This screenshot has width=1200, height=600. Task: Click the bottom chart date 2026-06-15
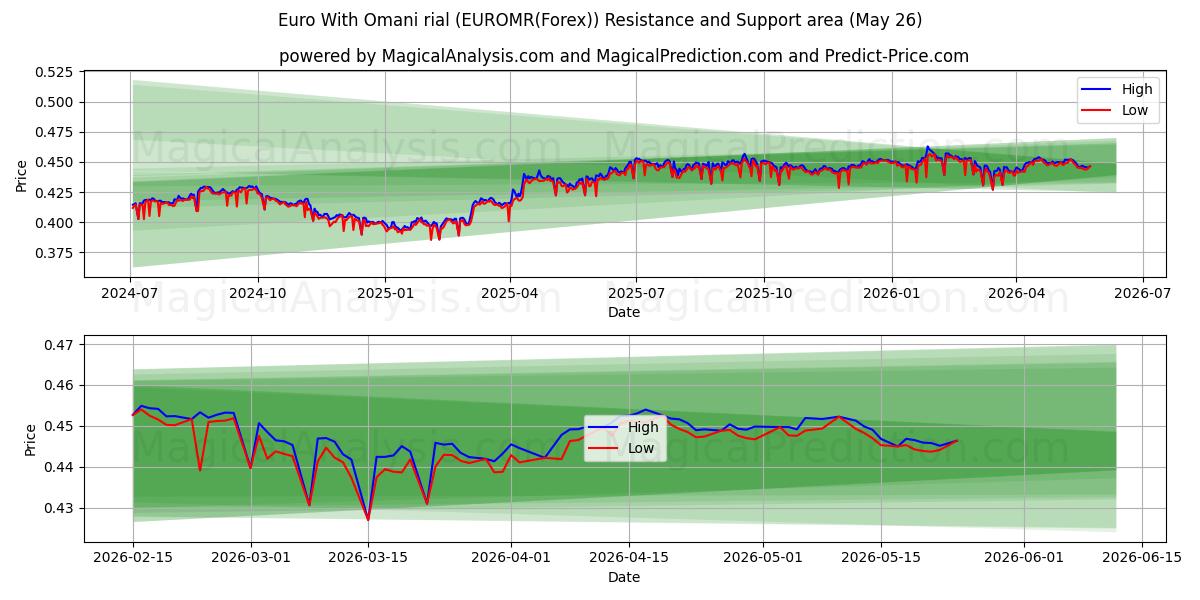click(x=1141, y=560)
